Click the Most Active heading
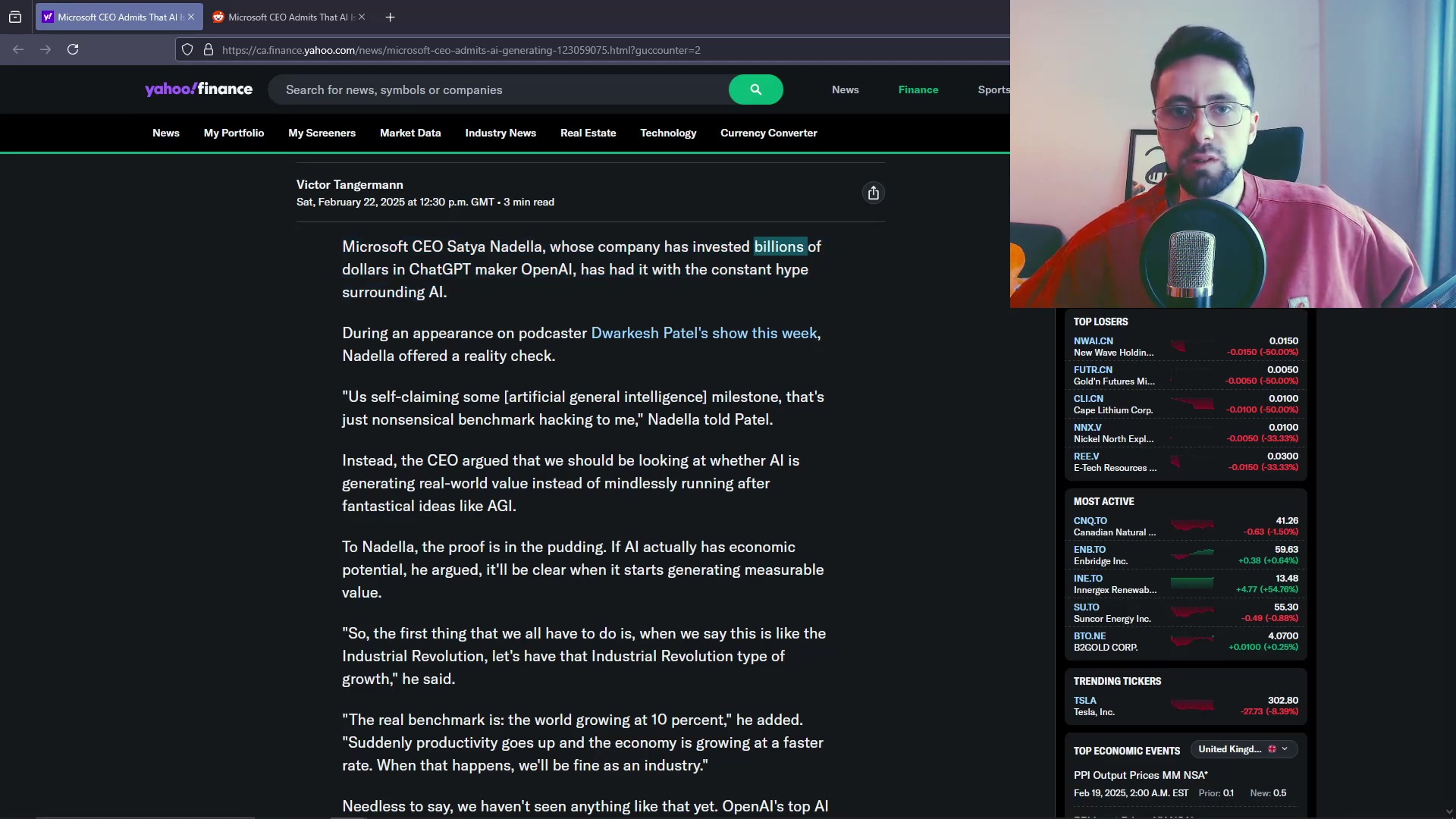 coord(1103,501)
